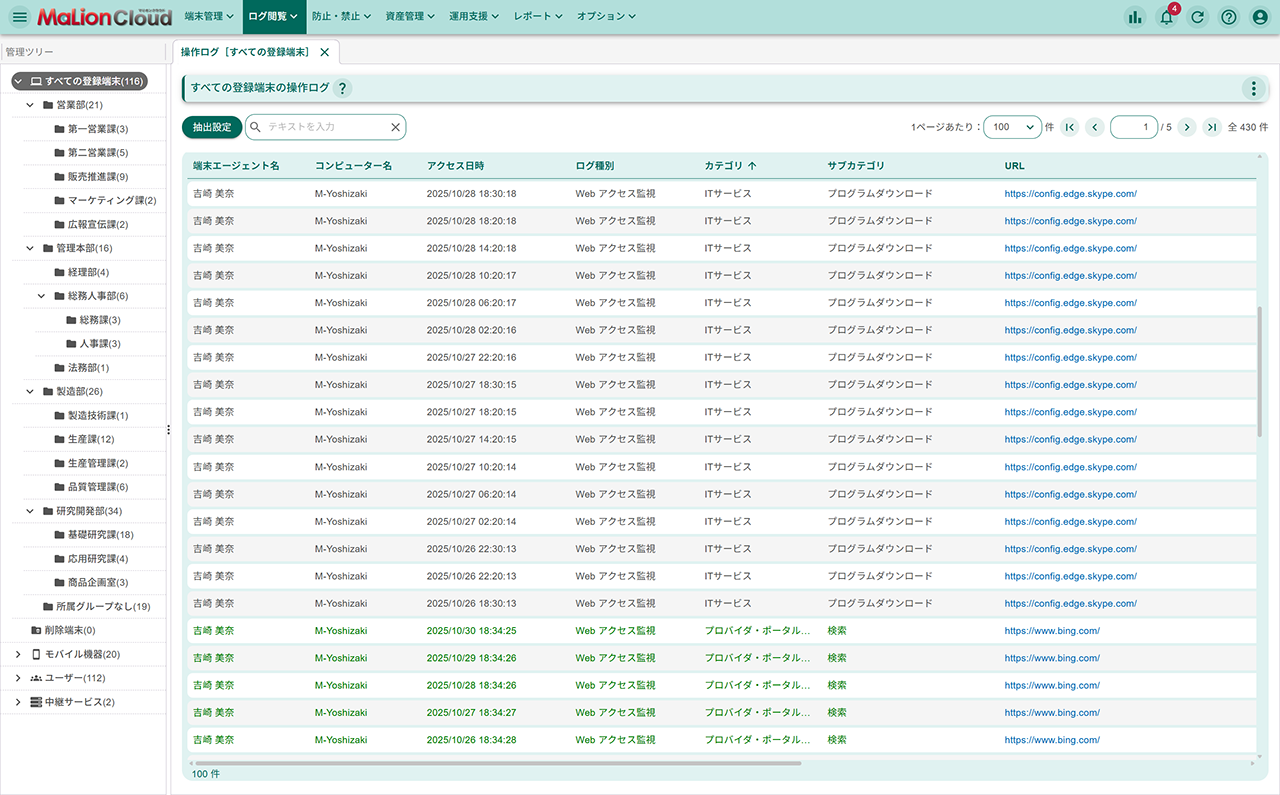Viewport: 1280px width, 795px height.
Task: Open the help question mark in header
Action: click(x=1229, y=17)
